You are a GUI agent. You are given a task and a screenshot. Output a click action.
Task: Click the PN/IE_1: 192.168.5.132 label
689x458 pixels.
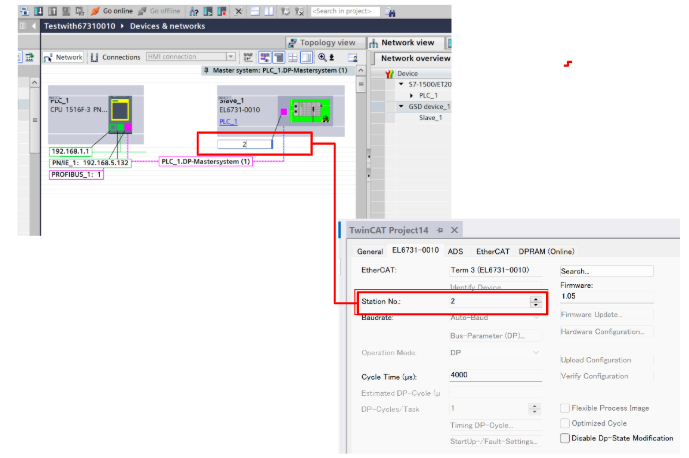pyautogui.click(x=90, y=163)
